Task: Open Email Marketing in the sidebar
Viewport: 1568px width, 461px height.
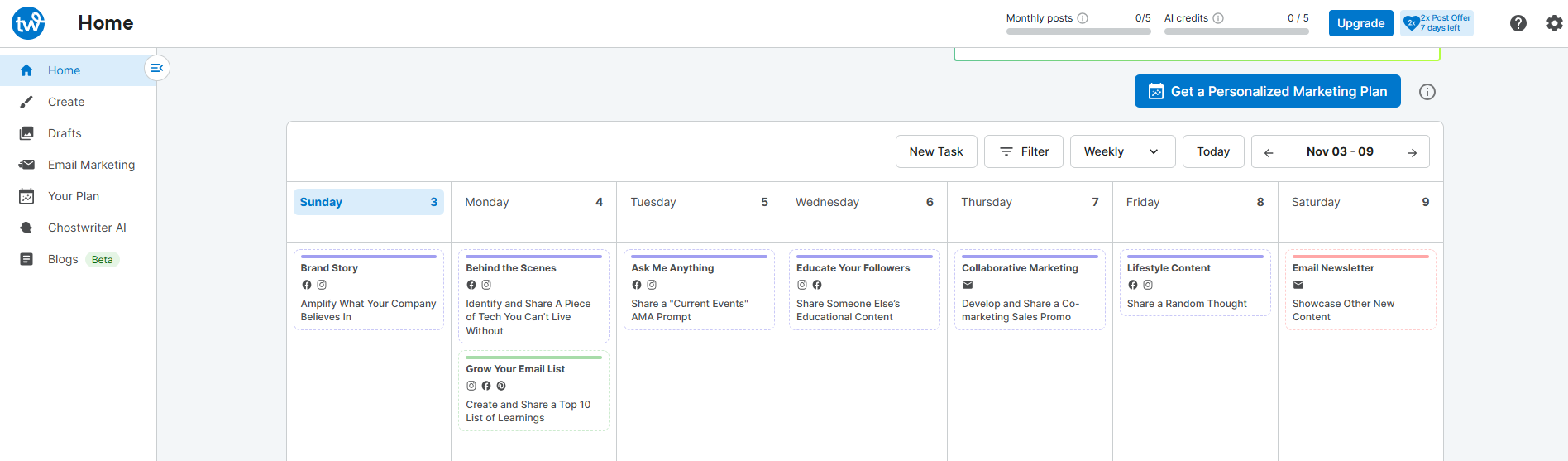Action: coord(79,165)
